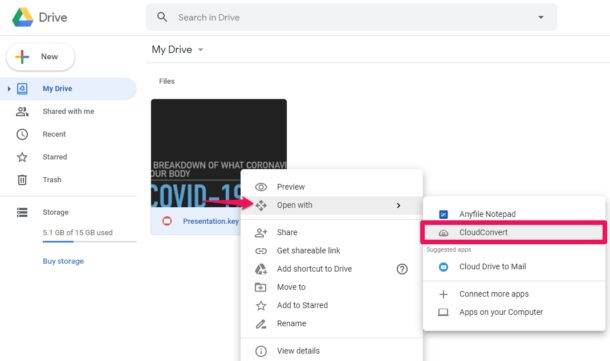Screen dimensions: 610x361
Task: Choose Move to in context menu
Action: coord(331,287)
